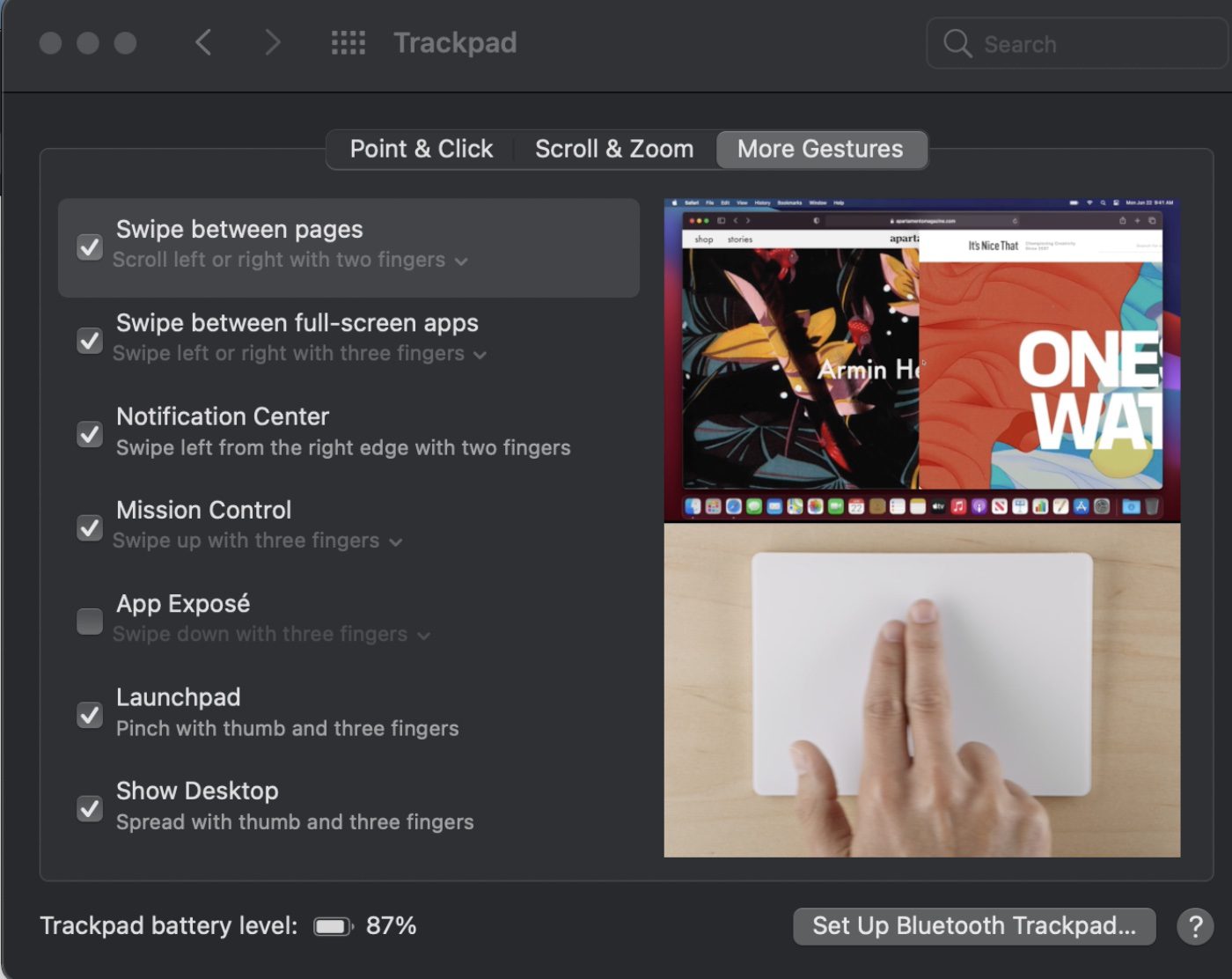Go forward using the right arrow

[x=273, y=42]
